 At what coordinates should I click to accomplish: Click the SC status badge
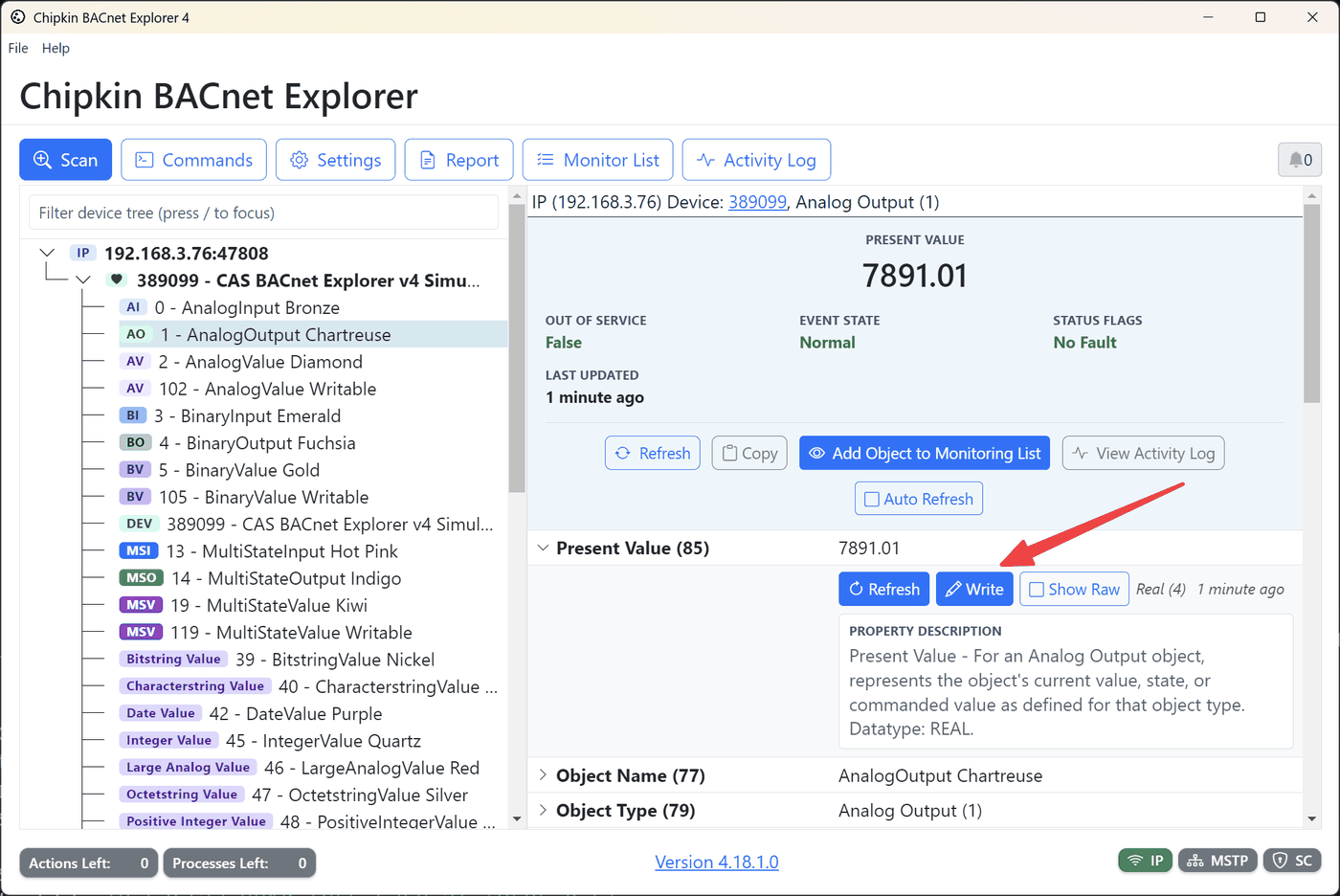click(x=1292, y=861)
